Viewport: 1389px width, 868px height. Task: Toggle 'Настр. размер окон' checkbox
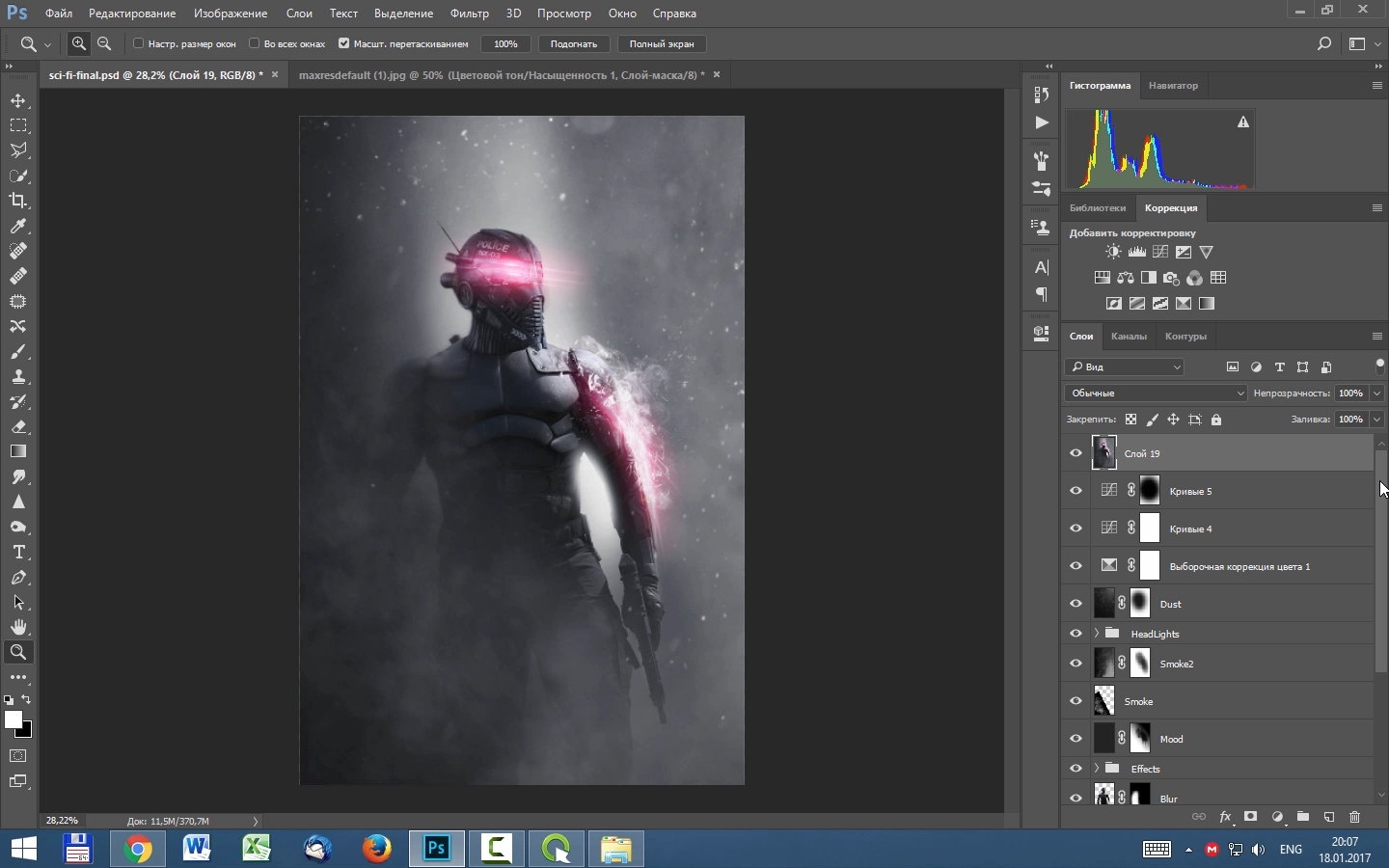tap(138, 43)
